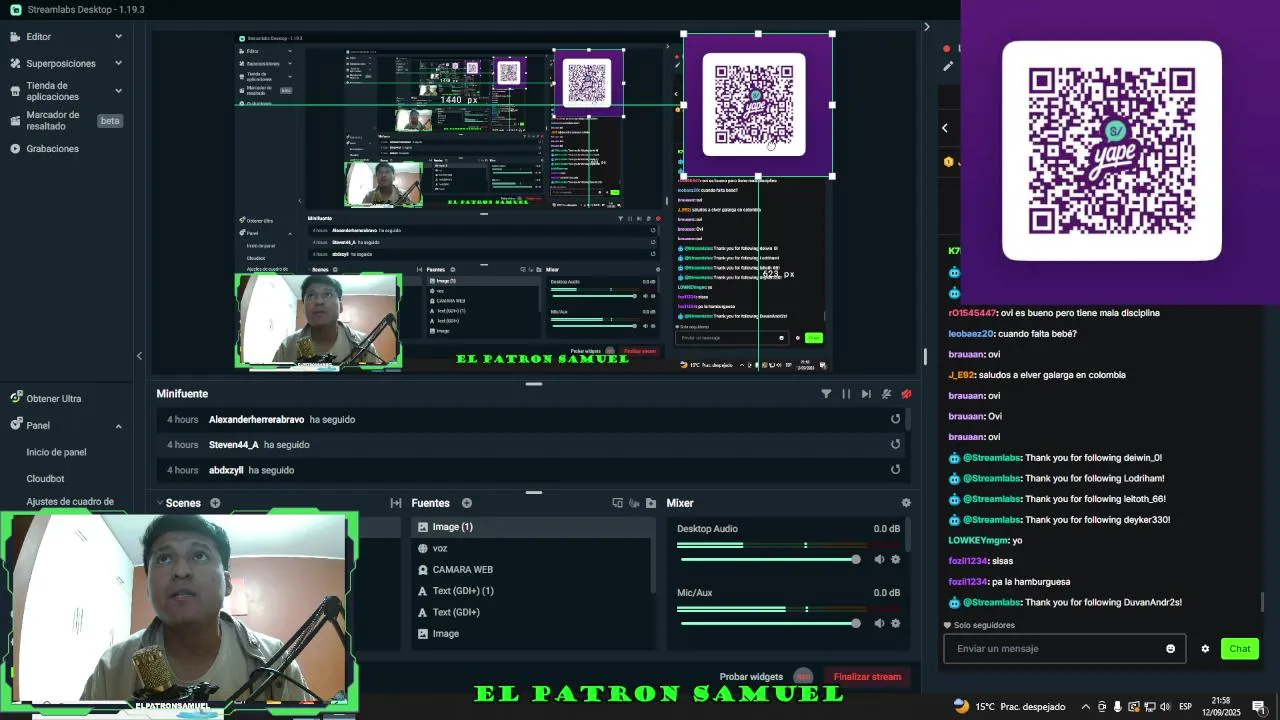
Task: Click Probar widgets
Action: tap(751, 677)
